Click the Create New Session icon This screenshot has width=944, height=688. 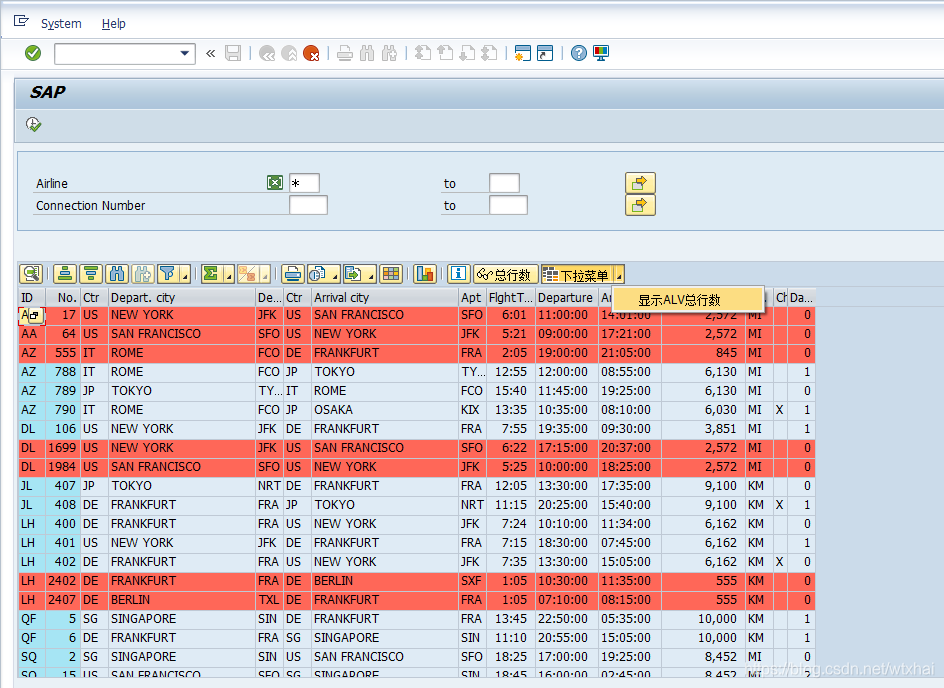523,53
